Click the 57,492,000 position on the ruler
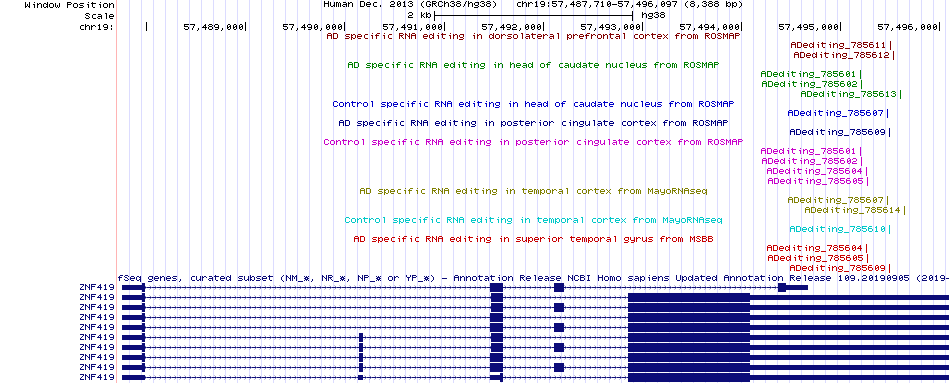Viewport: 950px width, 383px height. pos(511,27)
